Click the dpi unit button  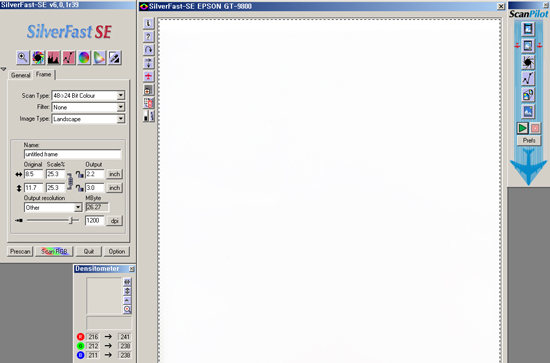point(114,221)
